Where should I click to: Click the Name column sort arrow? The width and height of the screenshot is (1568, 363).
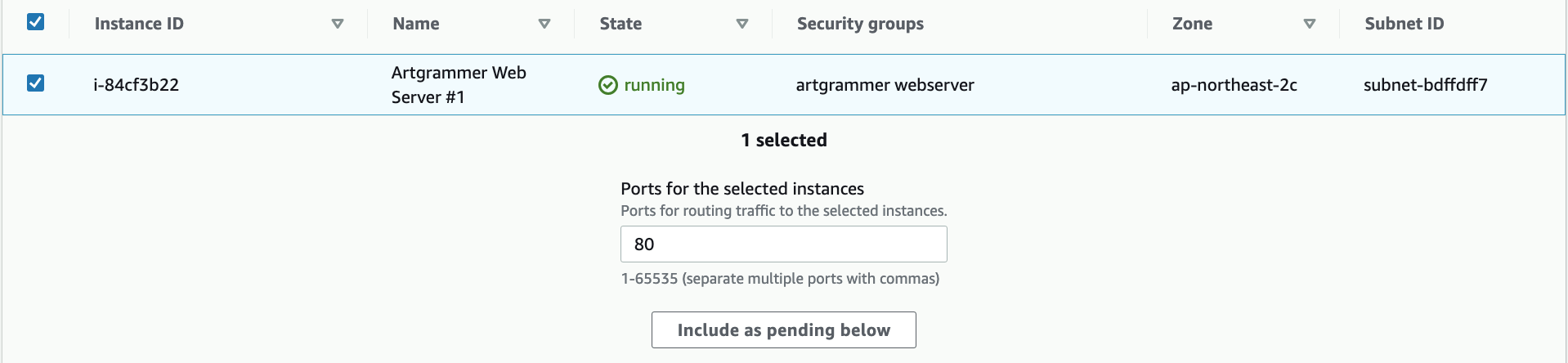[x=544, y=24]
